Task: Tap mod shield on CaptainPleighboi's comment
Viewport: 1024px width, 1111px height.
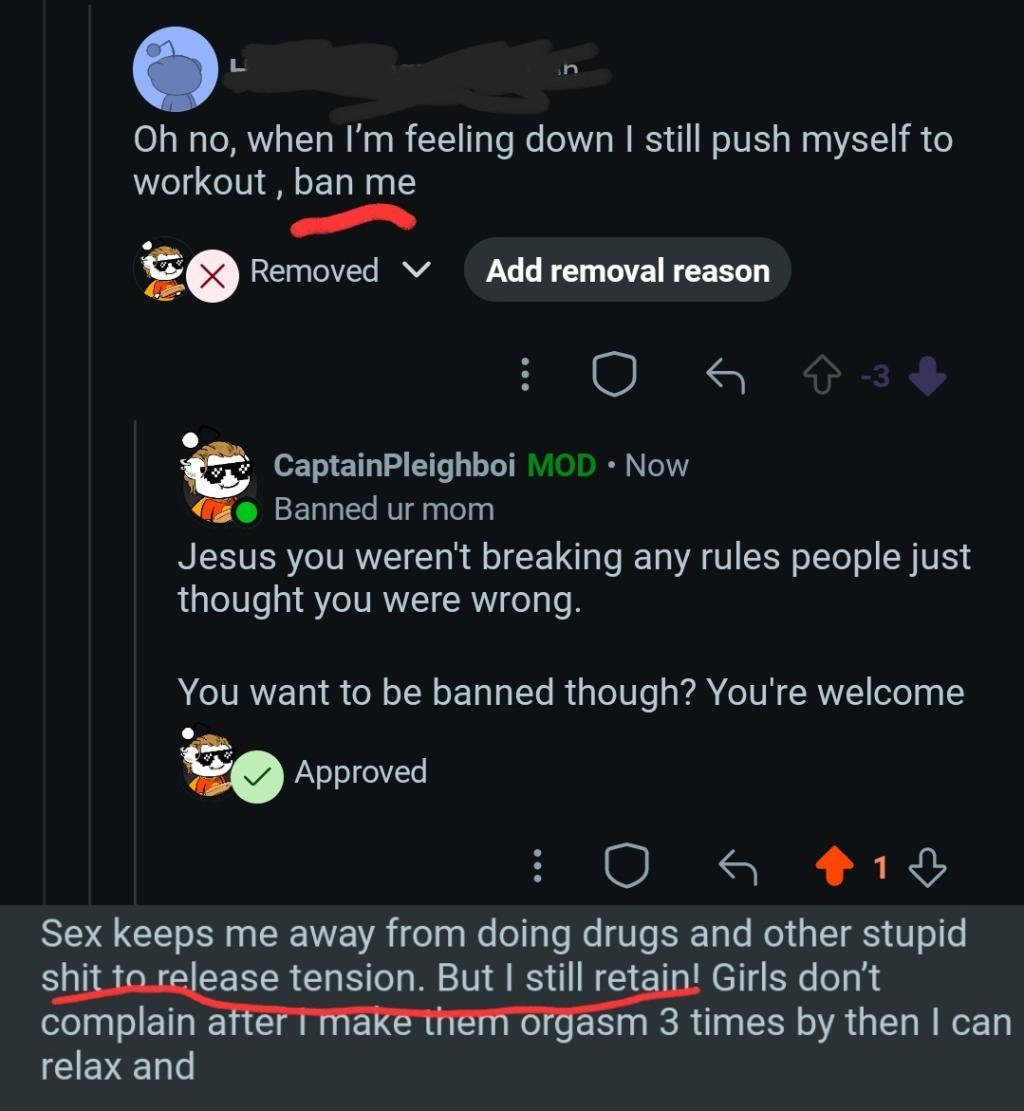Action: (626, 866)
